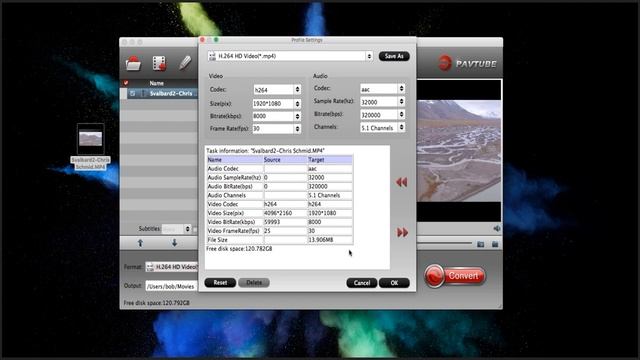
Task: Click the Delete button
Action: coord(254,282)
